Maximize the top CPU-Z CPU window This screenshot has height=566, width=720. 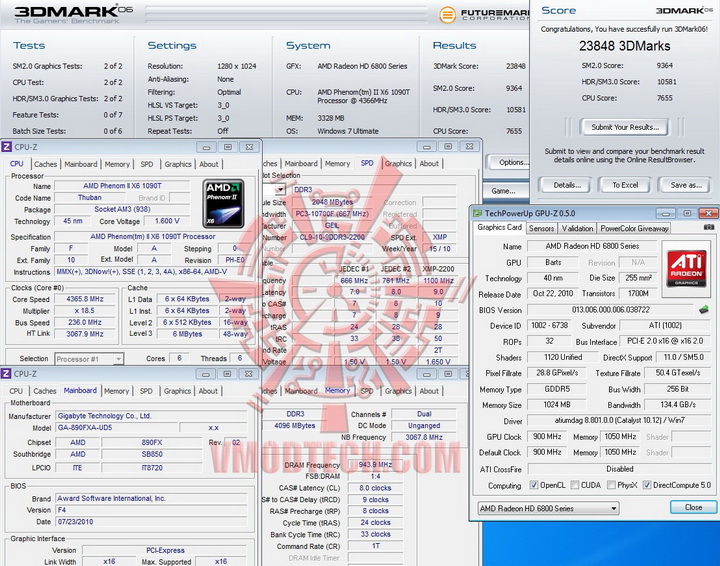[x=228, y=147]
